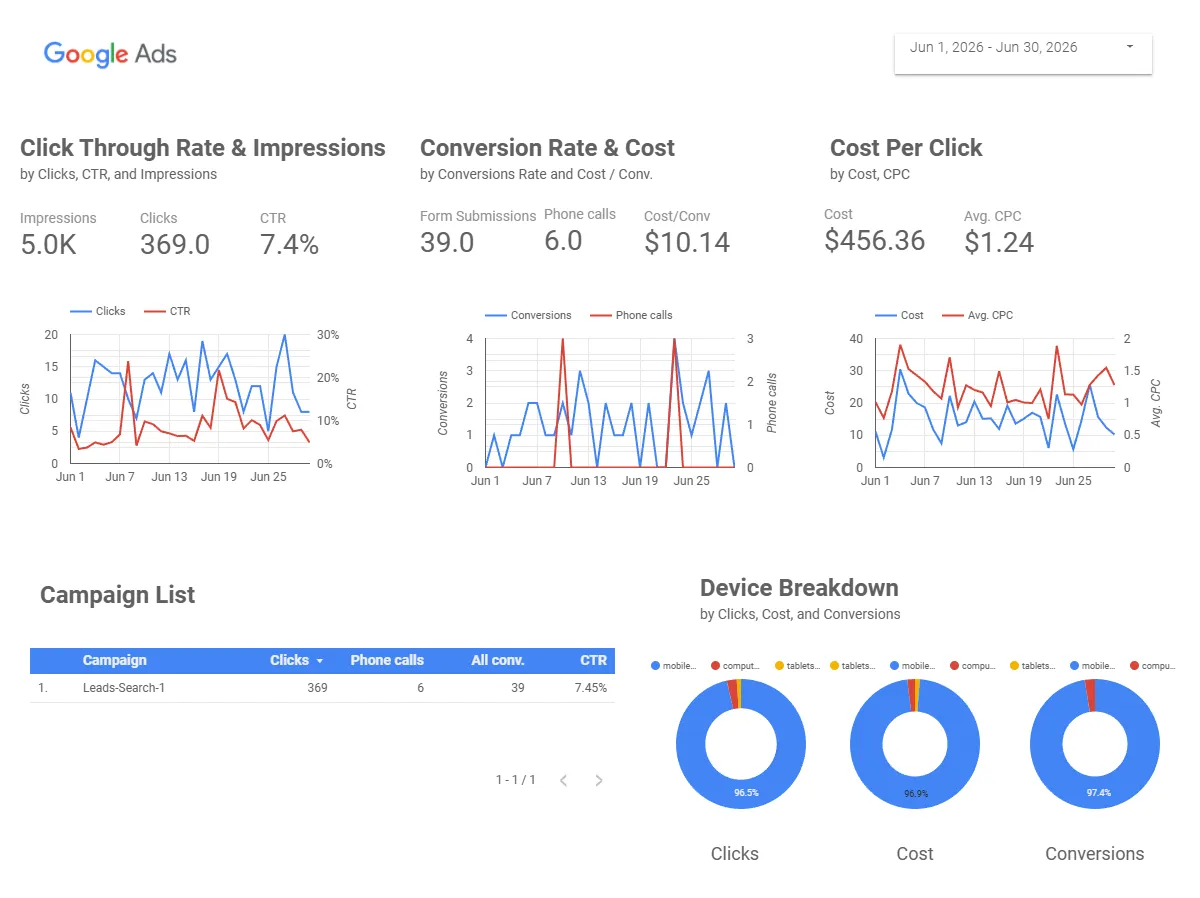
Task: Open the Leads-Search-1 campaign row
Action: click(x=322, y=688)
